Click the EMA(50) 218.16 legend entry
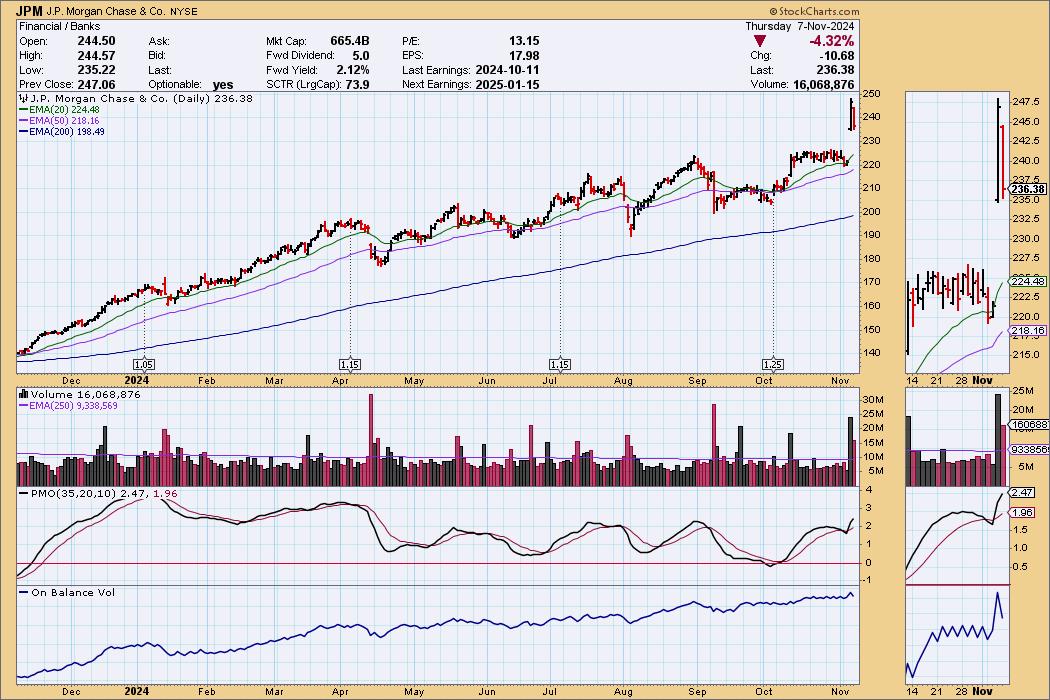Viewport: 1050px width, 700px height. (59, 121)
